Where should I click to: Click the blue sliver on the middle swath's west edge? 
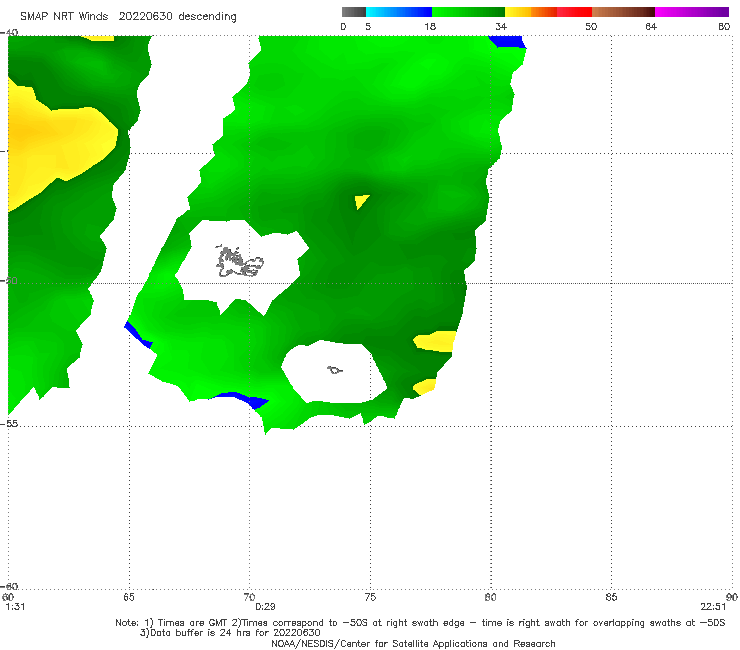pyautogui.click(x=137, y=335)
